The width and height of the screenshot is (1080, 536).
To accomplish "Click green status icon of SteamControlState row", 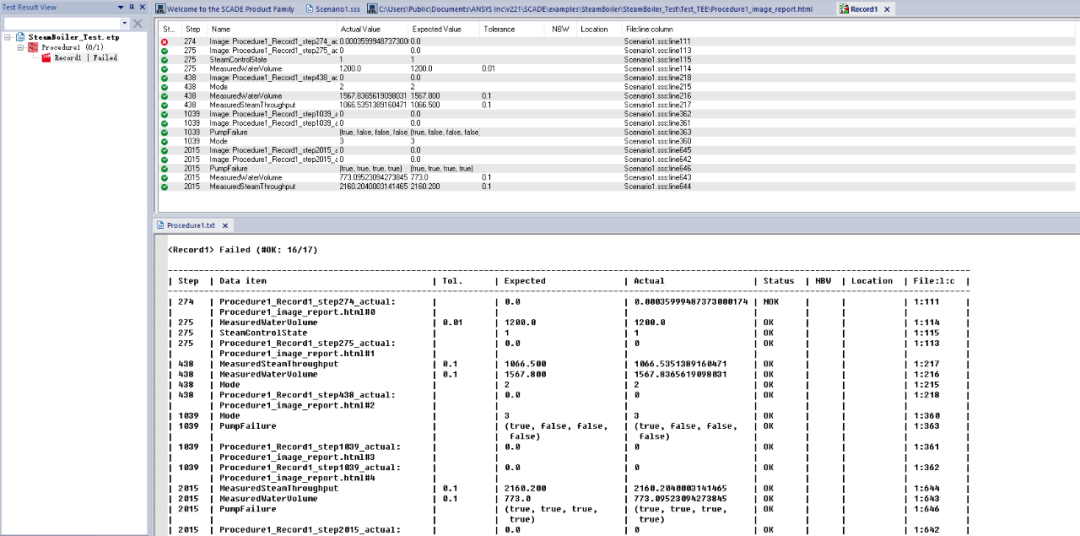I will [165, 60].
